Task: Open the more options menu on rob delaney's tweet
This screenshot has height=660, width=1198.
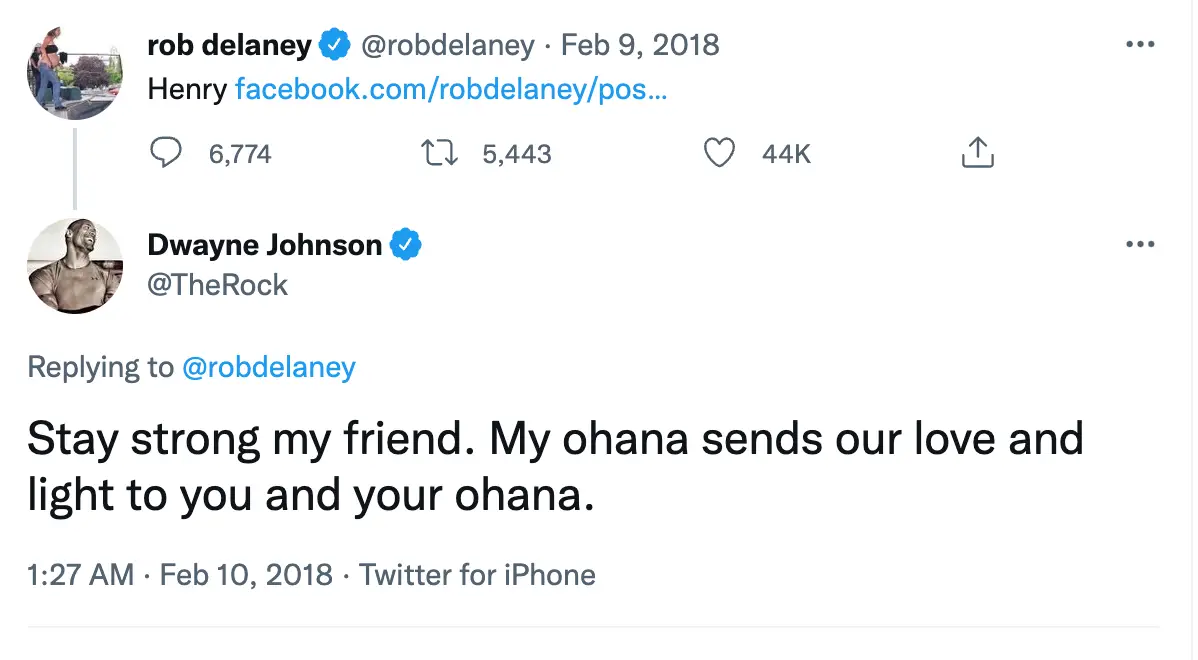Action: pos(1141,43)
